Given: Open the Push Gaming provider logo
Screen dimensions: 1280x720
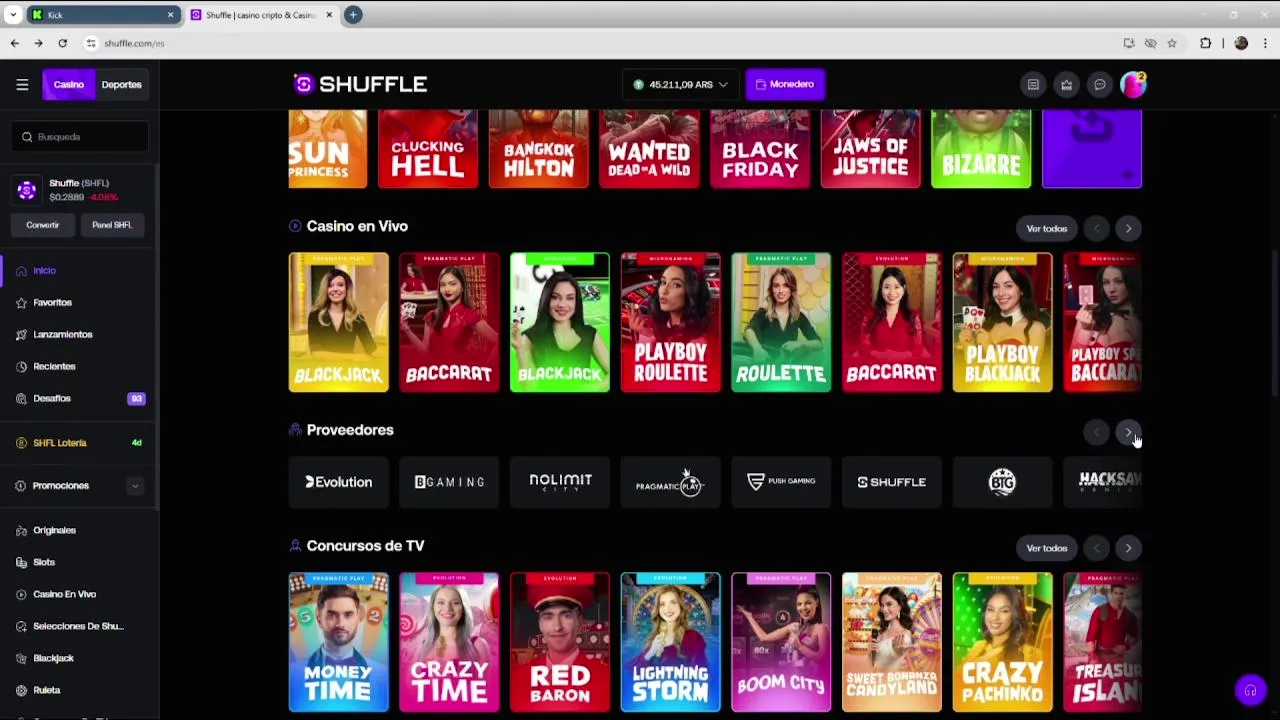Looking at the screenshot, I should point(781,482).
